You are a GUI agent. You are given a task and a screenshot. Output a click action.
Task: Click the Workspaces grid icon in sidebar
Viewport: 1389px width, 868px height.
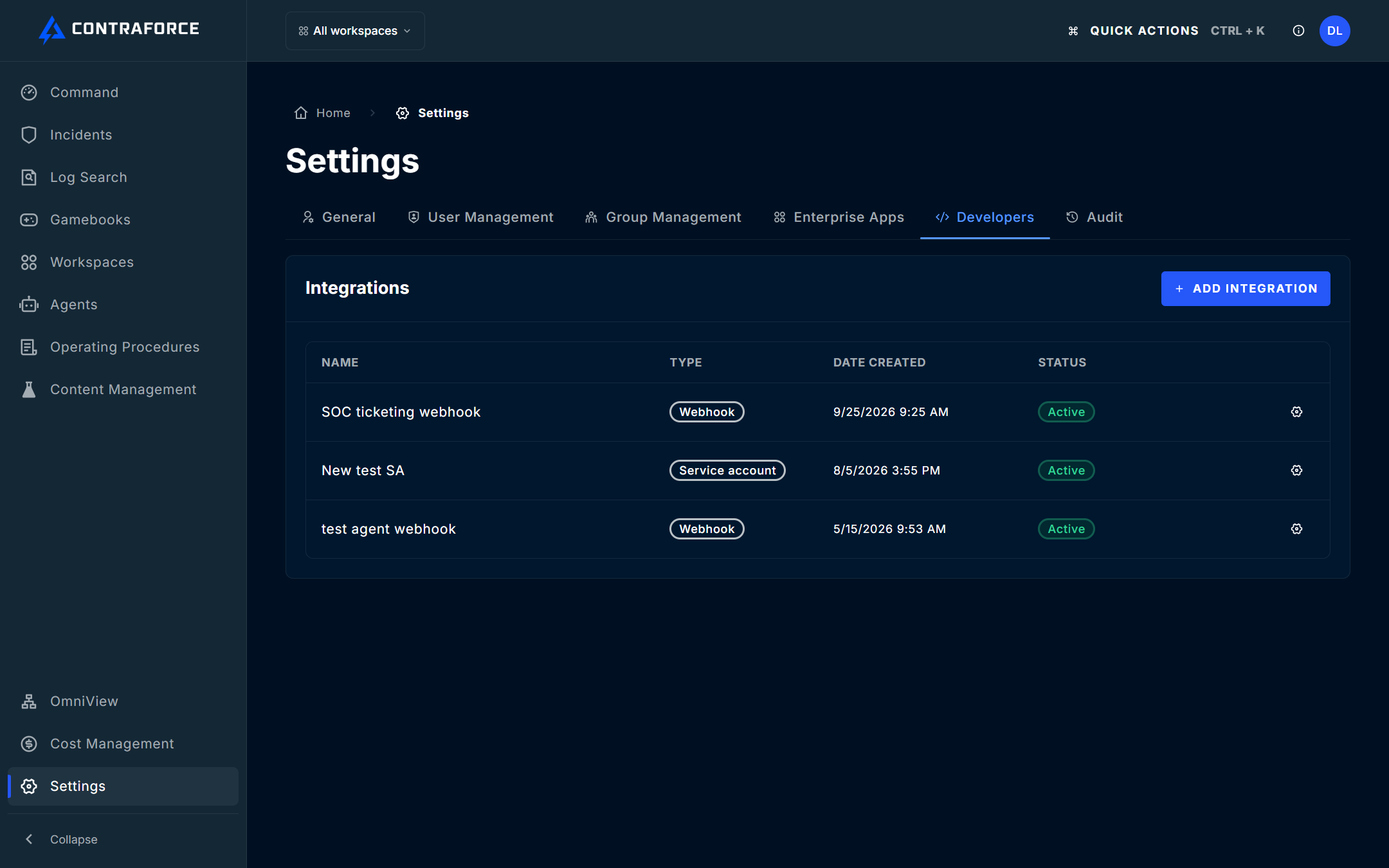(x=29, y=262)
